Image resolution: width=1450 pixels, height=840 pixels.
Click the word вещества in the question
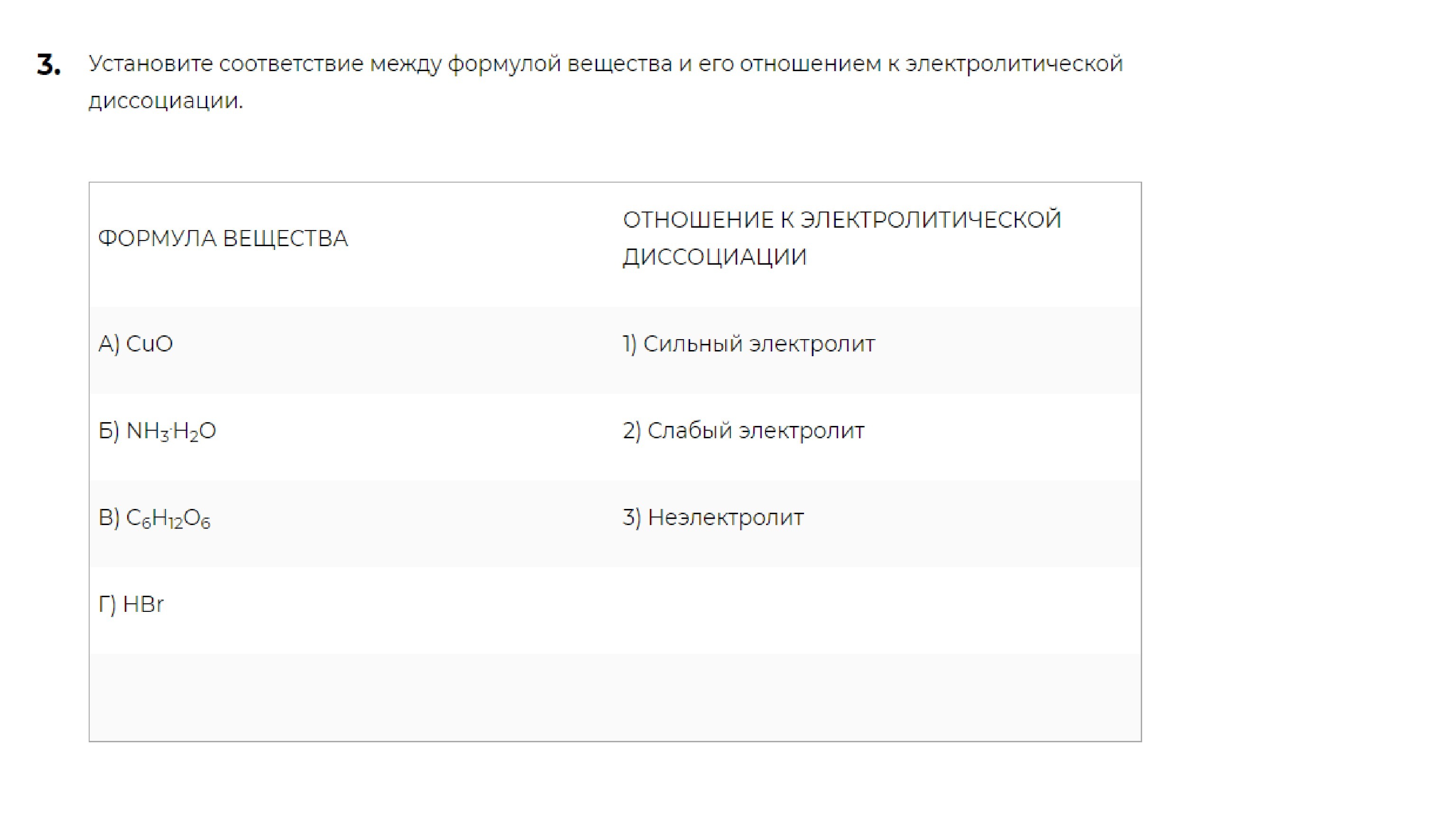[620, 65]
